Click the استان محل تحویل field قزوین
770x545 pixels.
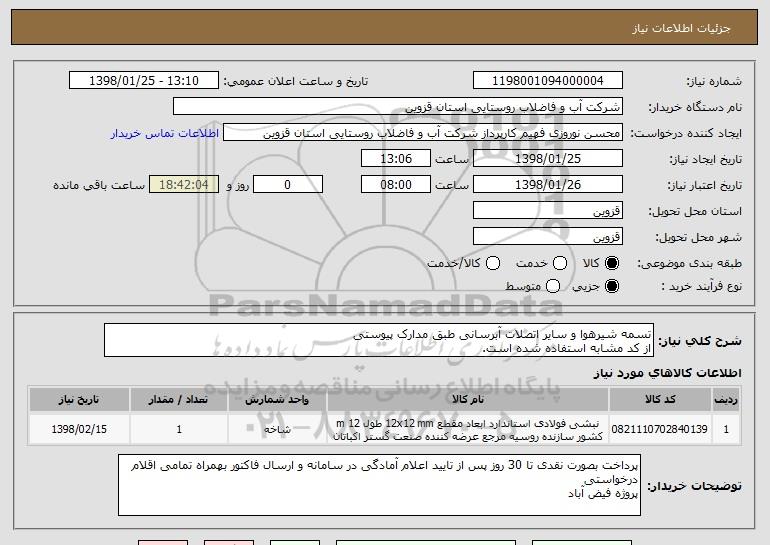(x=548, y=211)
